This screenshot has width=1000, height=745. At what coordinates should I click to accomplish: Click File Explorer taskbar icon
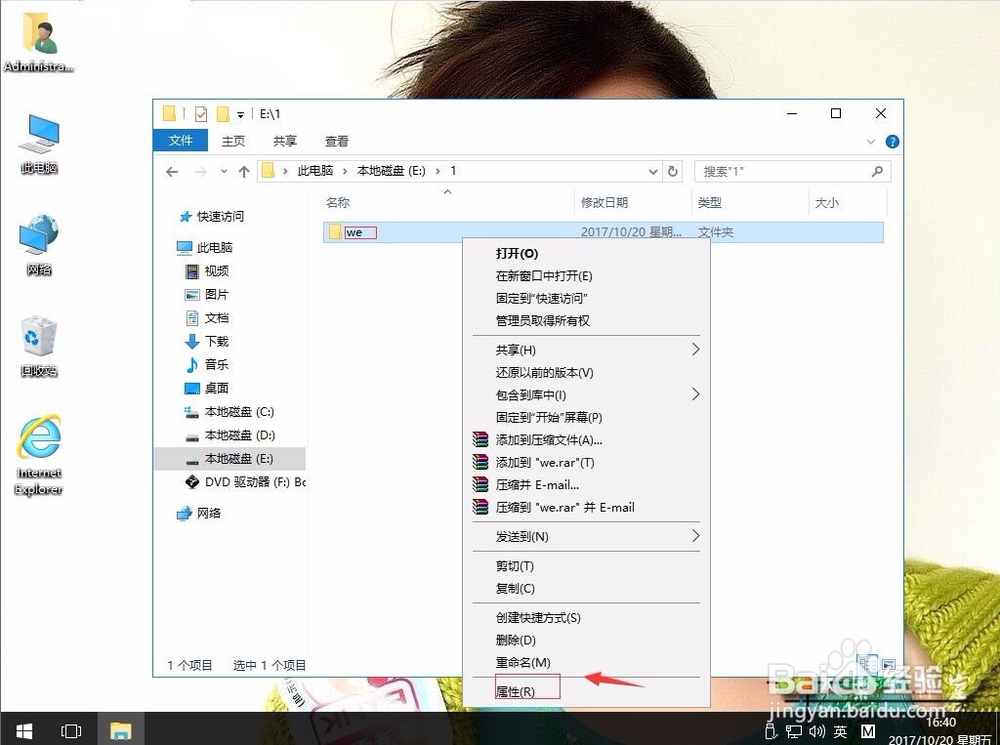click(x=121, y=730)
